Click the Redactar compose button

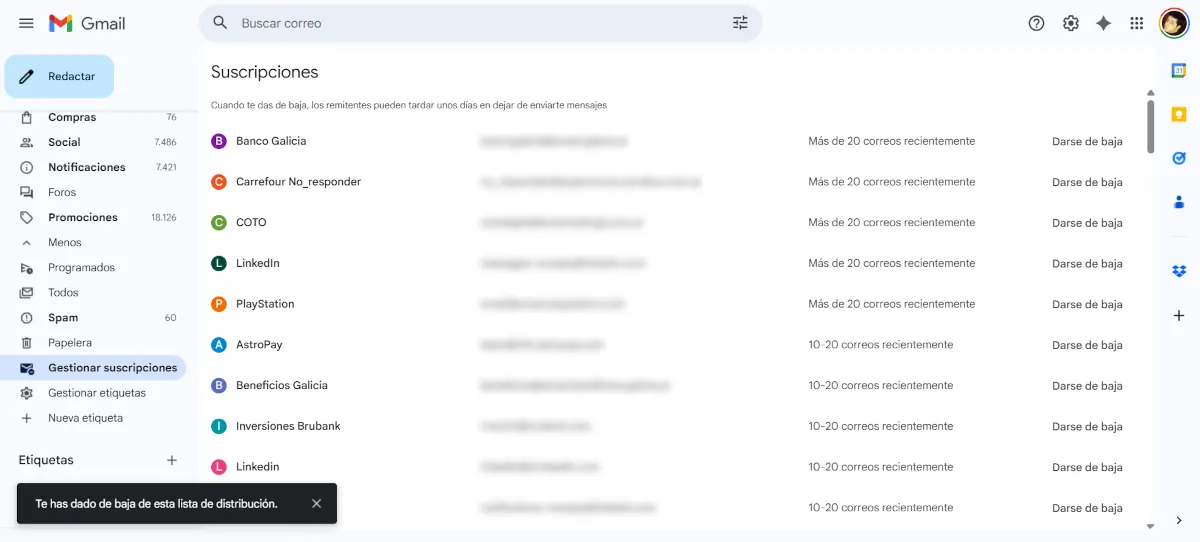click(59, 76)
